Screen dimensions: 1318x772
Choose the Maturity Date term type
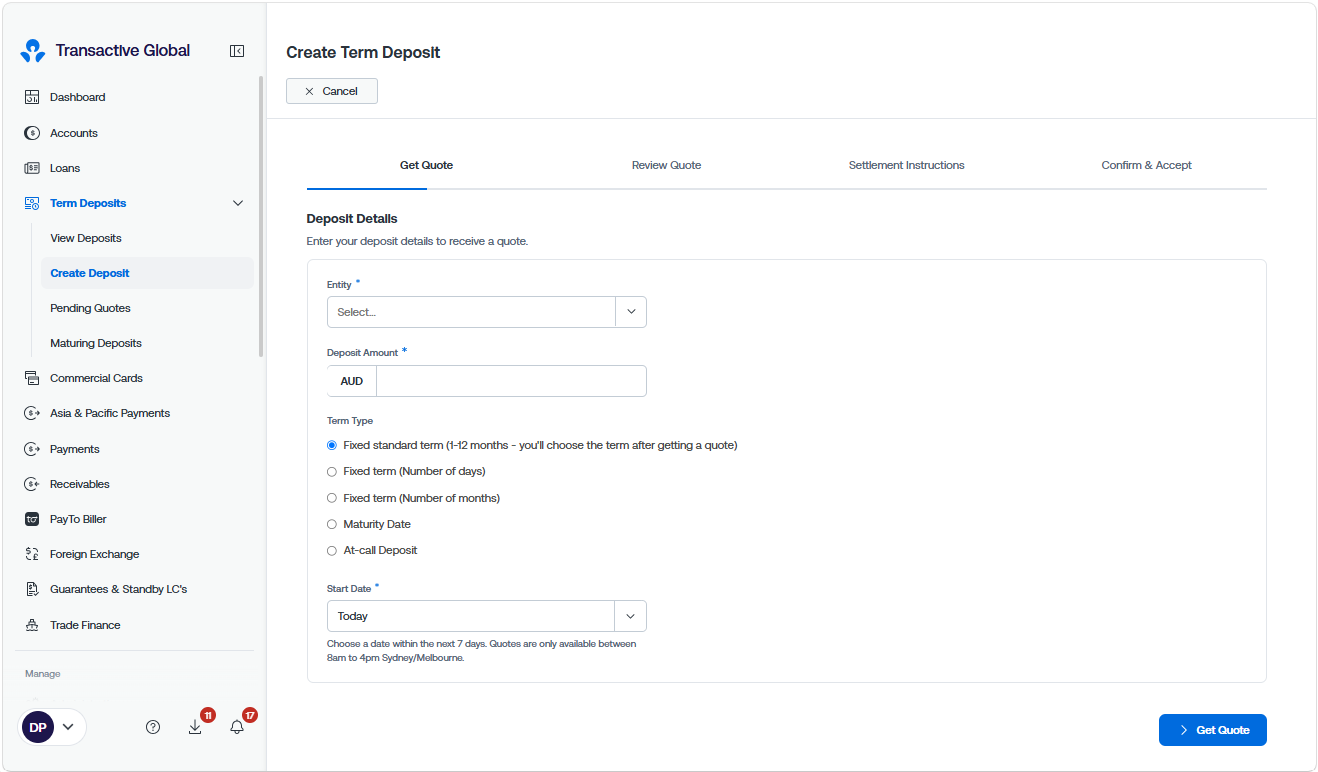pos(332,524)
